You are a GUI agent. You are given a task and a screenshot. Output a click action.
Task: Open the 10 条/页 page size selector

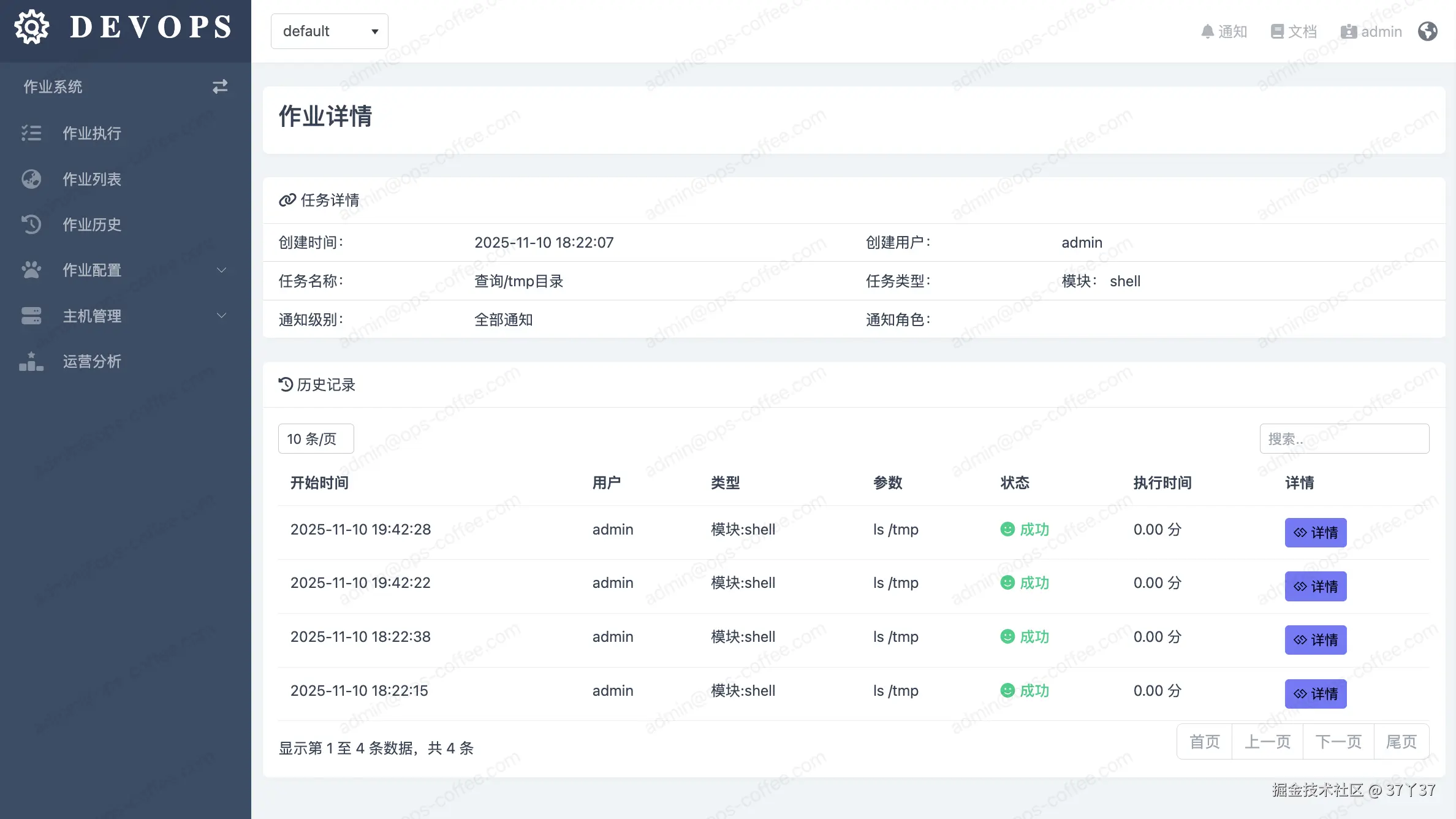[316, 439]
